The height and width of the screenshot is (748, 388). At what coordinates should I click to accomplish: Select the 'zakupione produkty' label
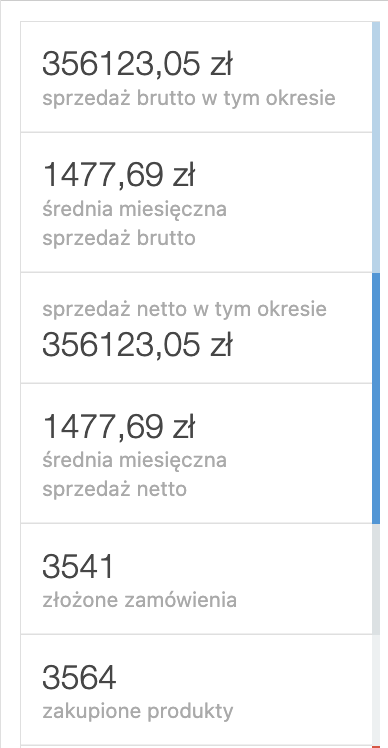point(138,711)
